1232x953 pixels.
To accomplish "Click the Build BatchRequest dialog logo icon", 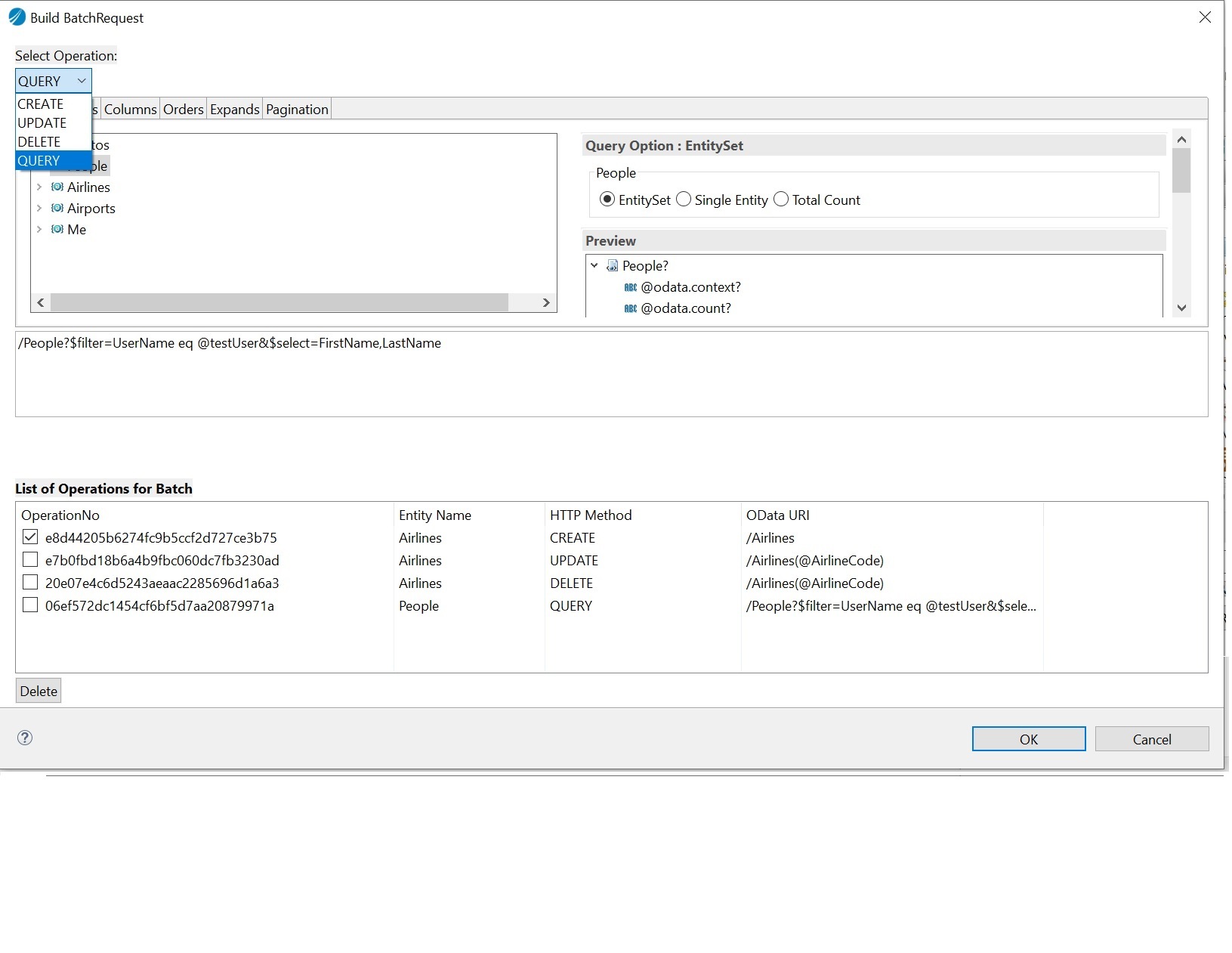I will click(17, 17).
